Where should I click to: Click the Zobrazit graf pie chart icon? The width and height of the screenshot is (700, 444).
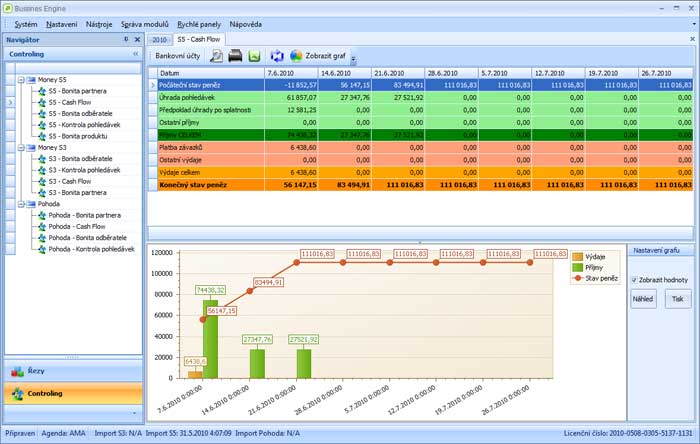tap(296, 55)
